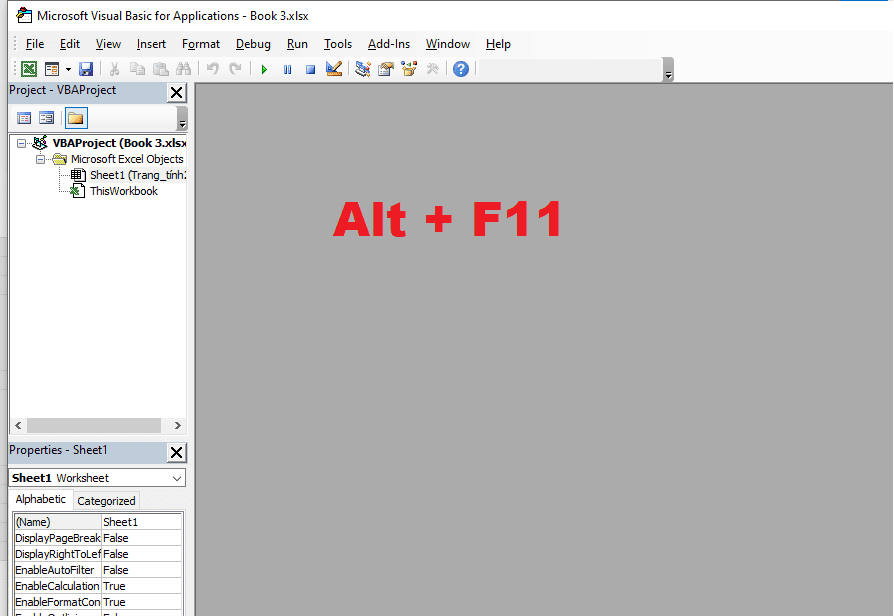Collapse Microsoft Excel Objects folder
The width and height of the screenshot is (894, 616).
[40, 159]
